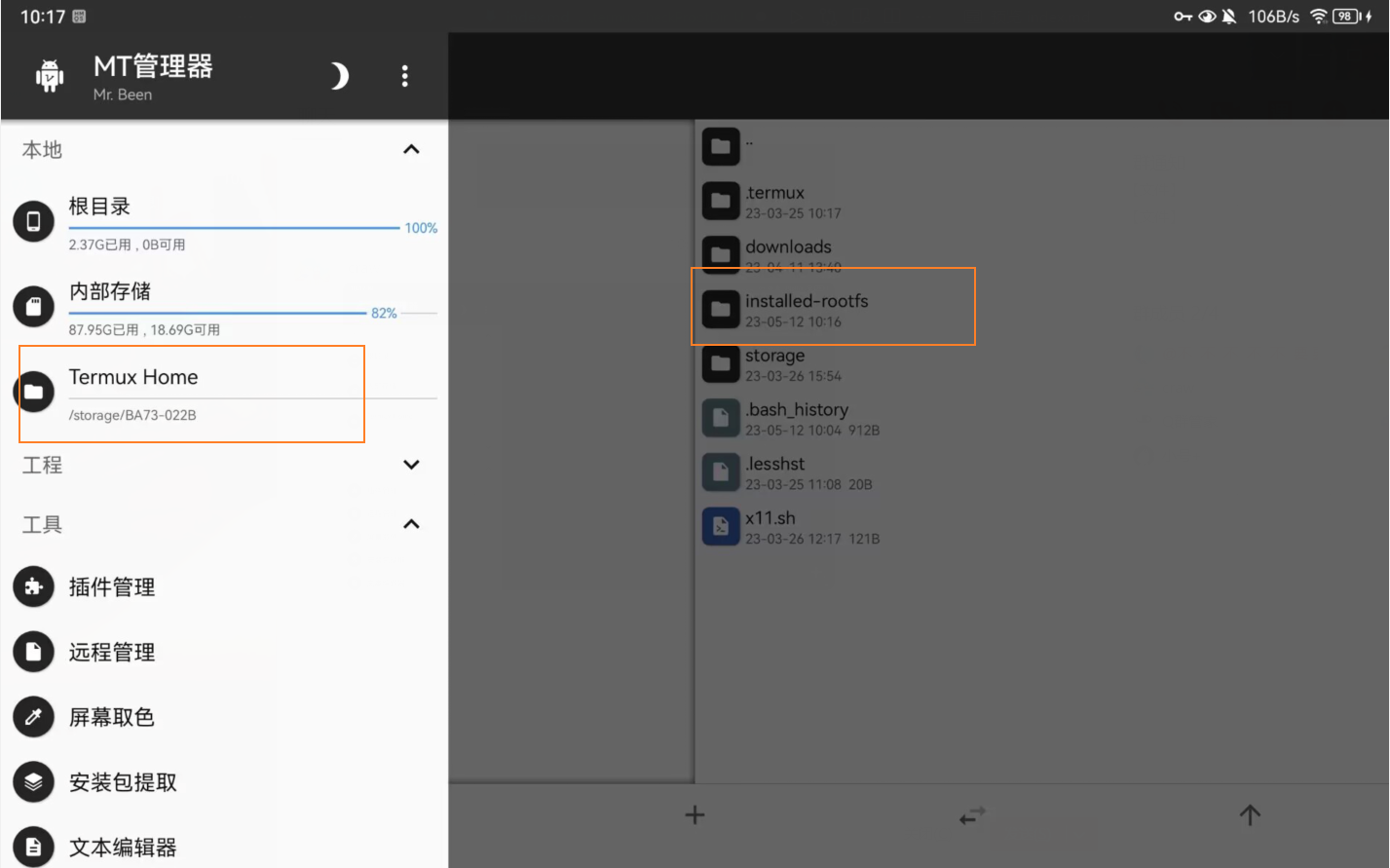Tap the MT Manager Android robot icon
This screenshot has width=1390, height=868.
50,76
